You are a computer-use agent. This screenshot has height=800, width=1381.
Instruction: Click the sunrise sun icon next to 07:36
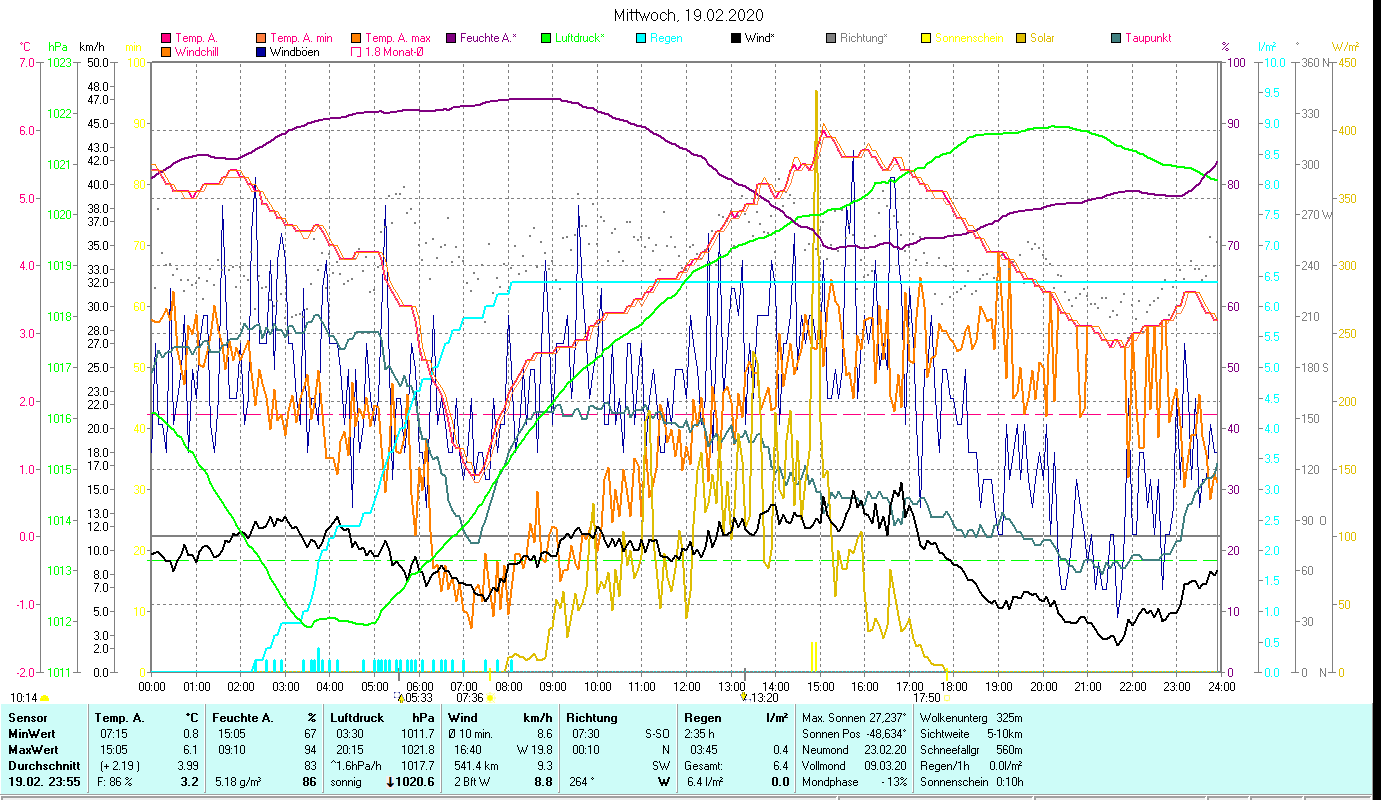tap(489, 698)
